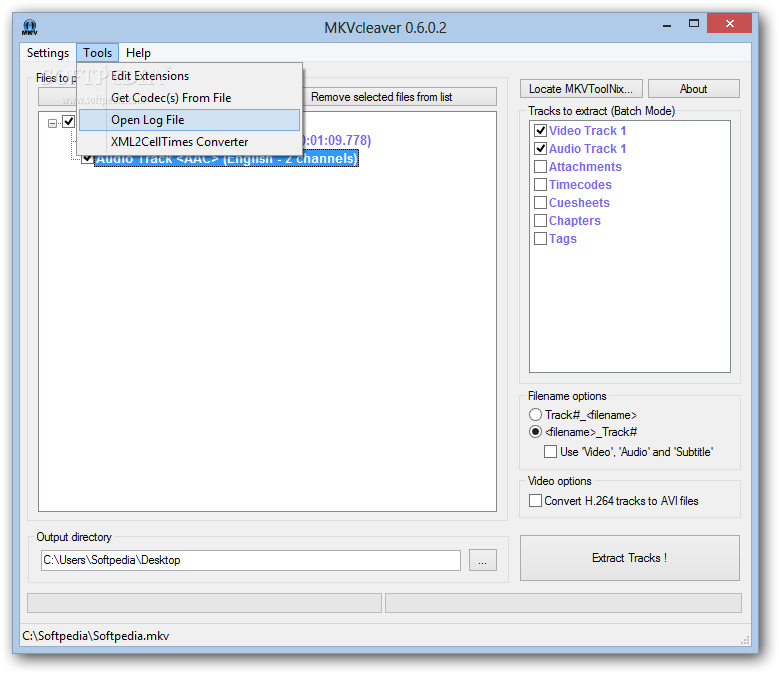Check Use 'Video', 'Audio' and 'Subtitle'
Image resolution: width=779 pixels, height=674 pixels.
(550, 451)
